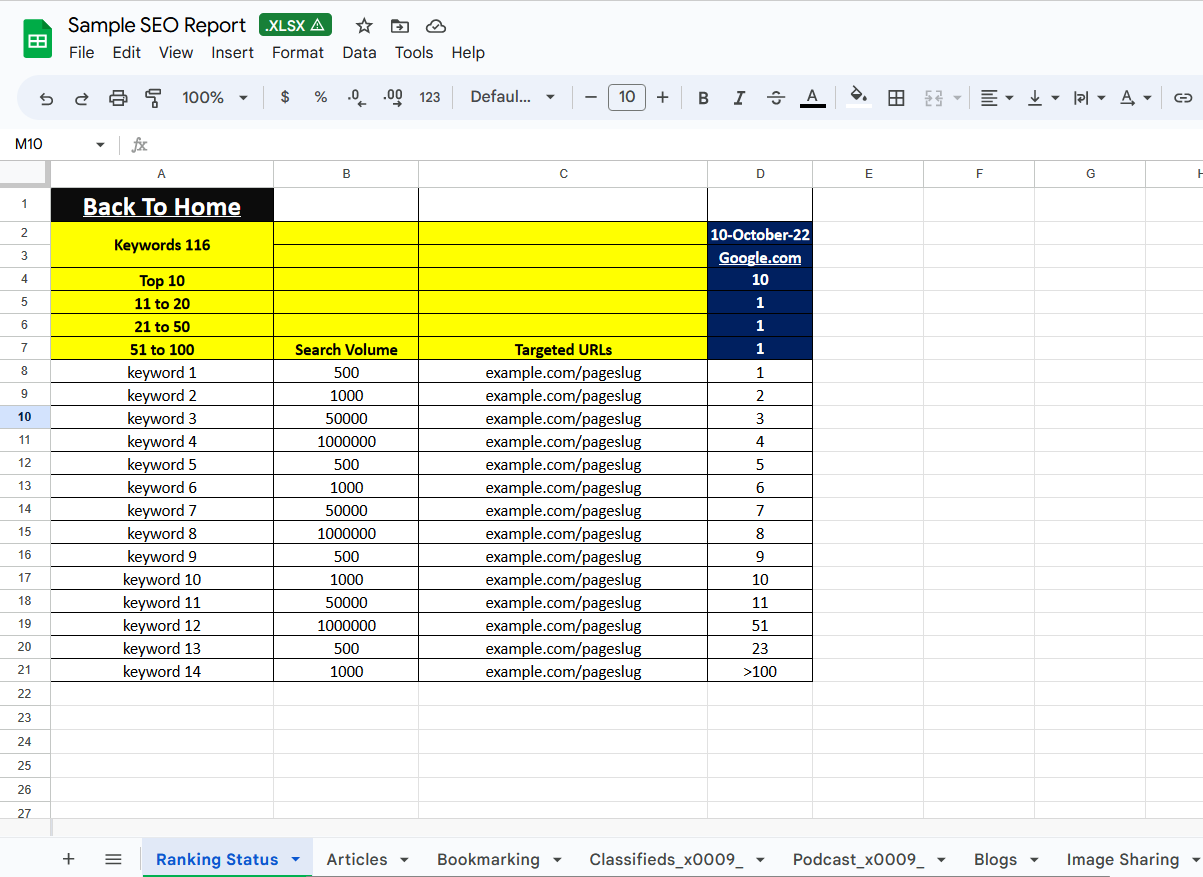Click Format as currency dollar icon
This screenshot has height=877, width=1203.
(285, 97)
